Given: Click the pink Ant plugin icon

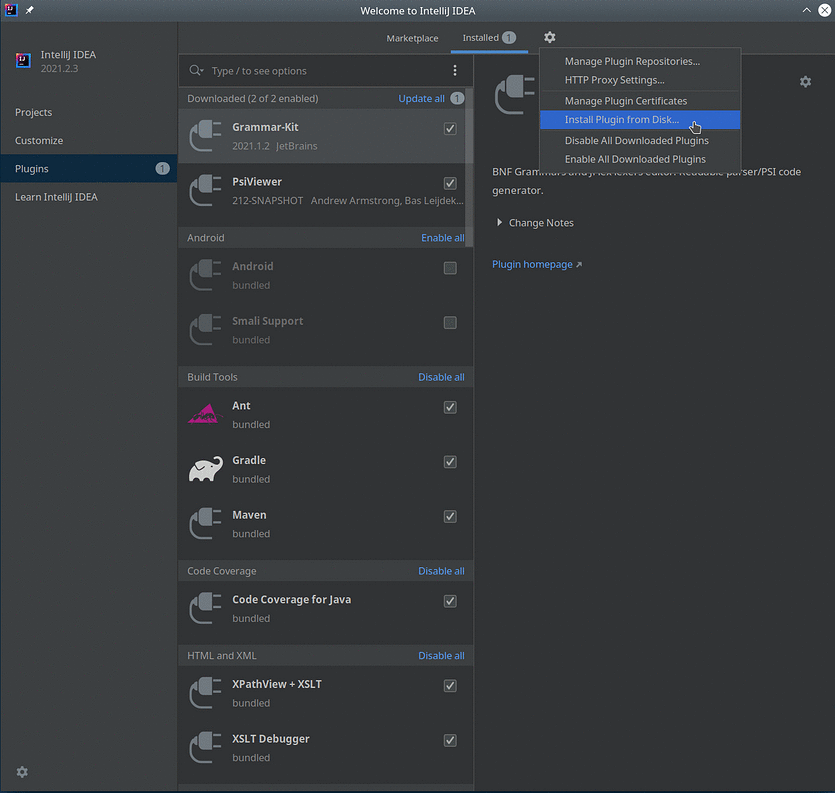Looking at the screenshot, I should coord(204,413).
